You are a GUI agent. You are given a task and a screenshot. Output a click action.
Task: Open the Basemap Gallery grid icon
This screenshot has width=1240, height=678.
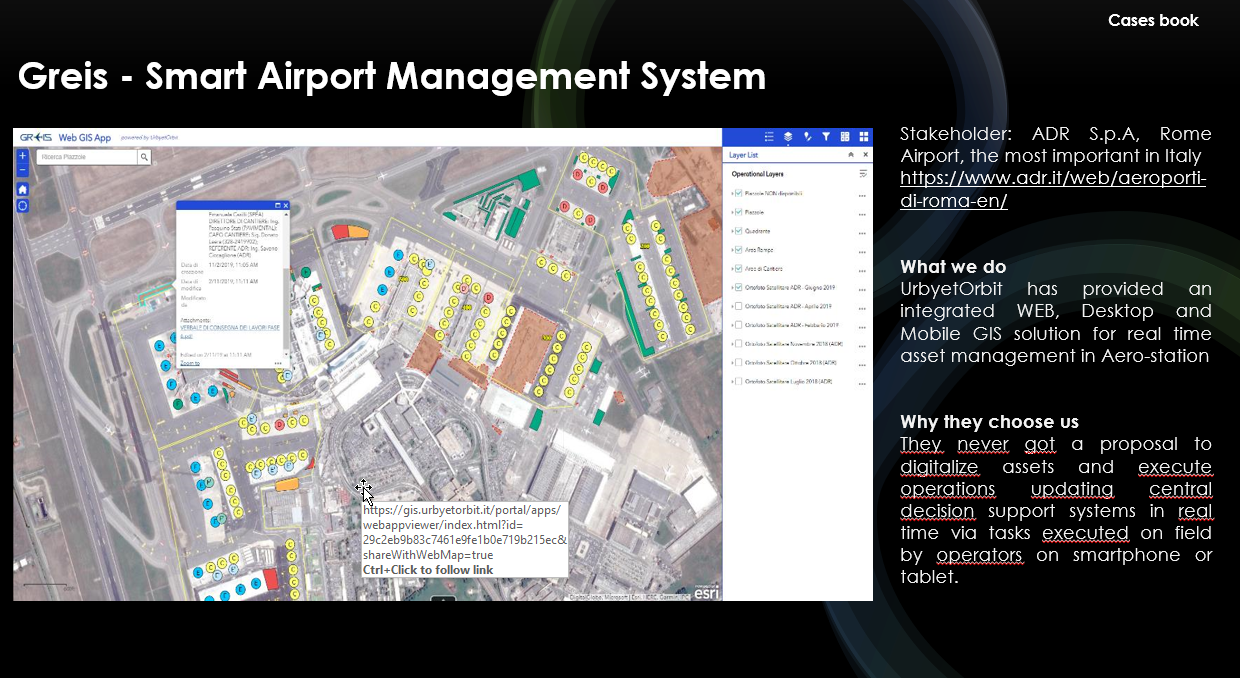point(845,137)
